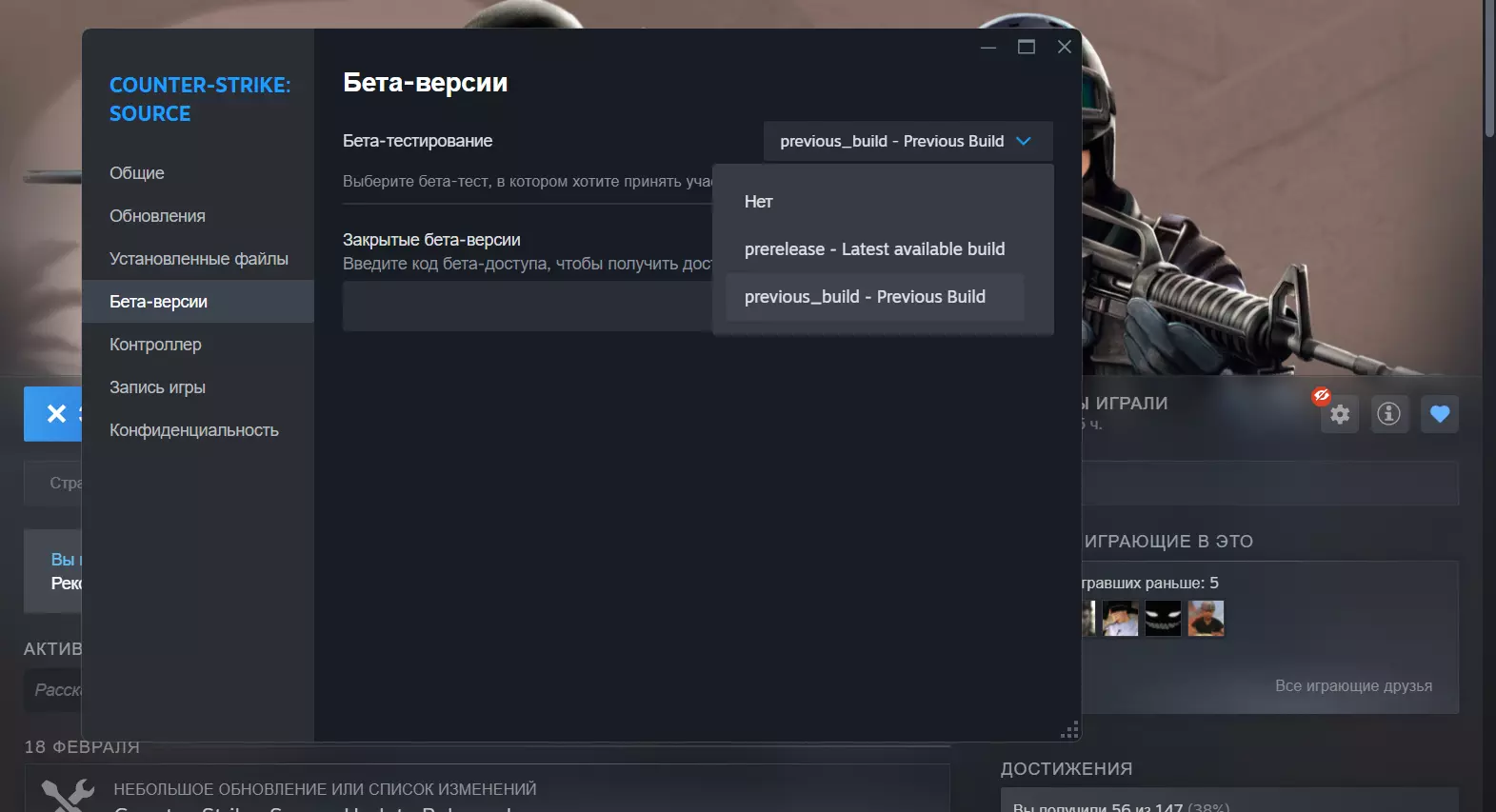Viewport: 1496px width, 812px height.
Task: Grab the dialog resize grip corner
Action: pos(1069,730)
